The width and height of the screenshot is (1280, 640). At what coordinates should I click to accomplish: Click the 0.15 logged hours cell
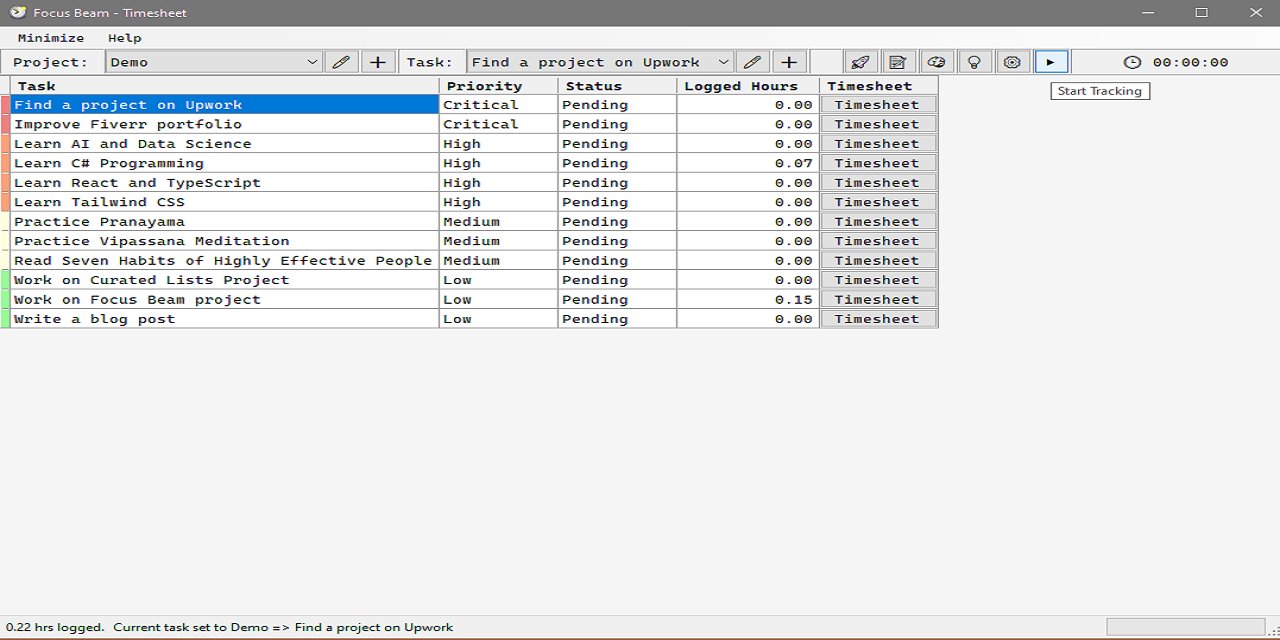point(748,300)
